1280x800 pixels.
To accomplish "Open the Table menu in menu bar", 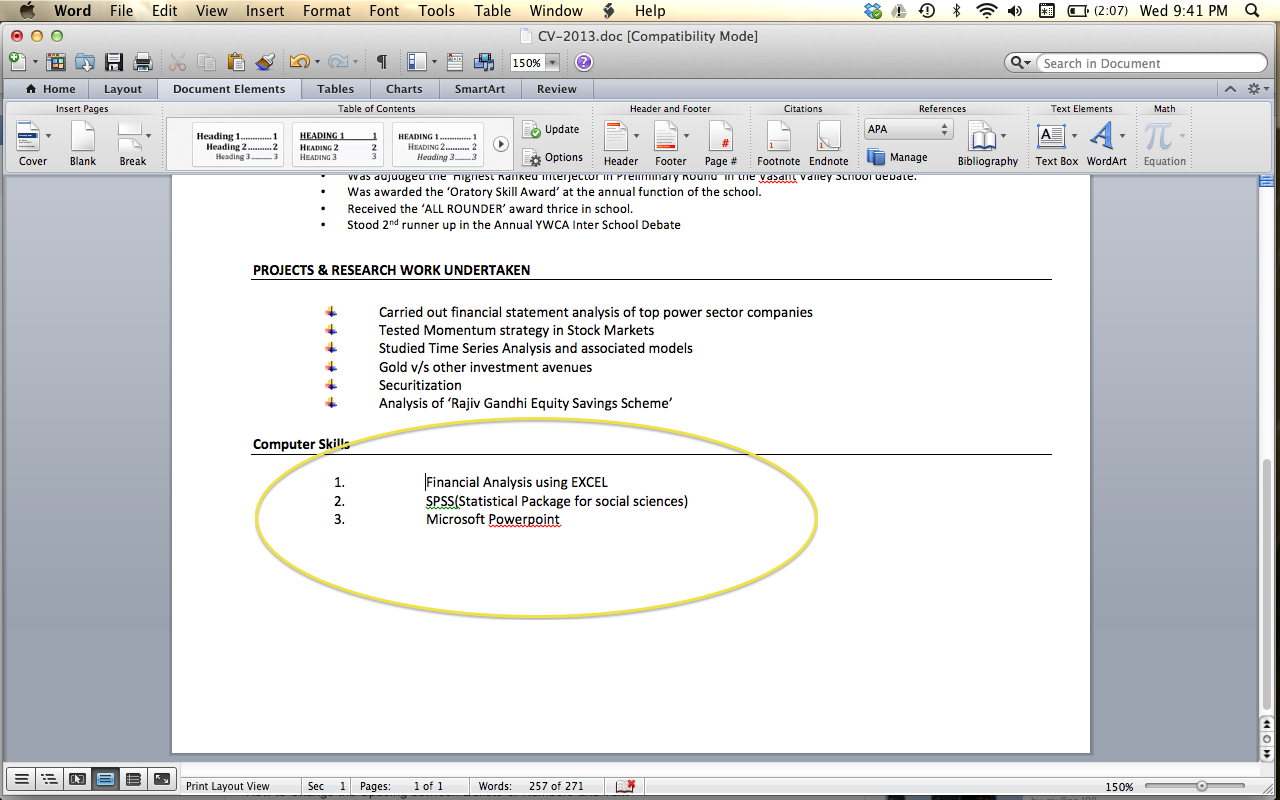I will [x=492, y=11].
